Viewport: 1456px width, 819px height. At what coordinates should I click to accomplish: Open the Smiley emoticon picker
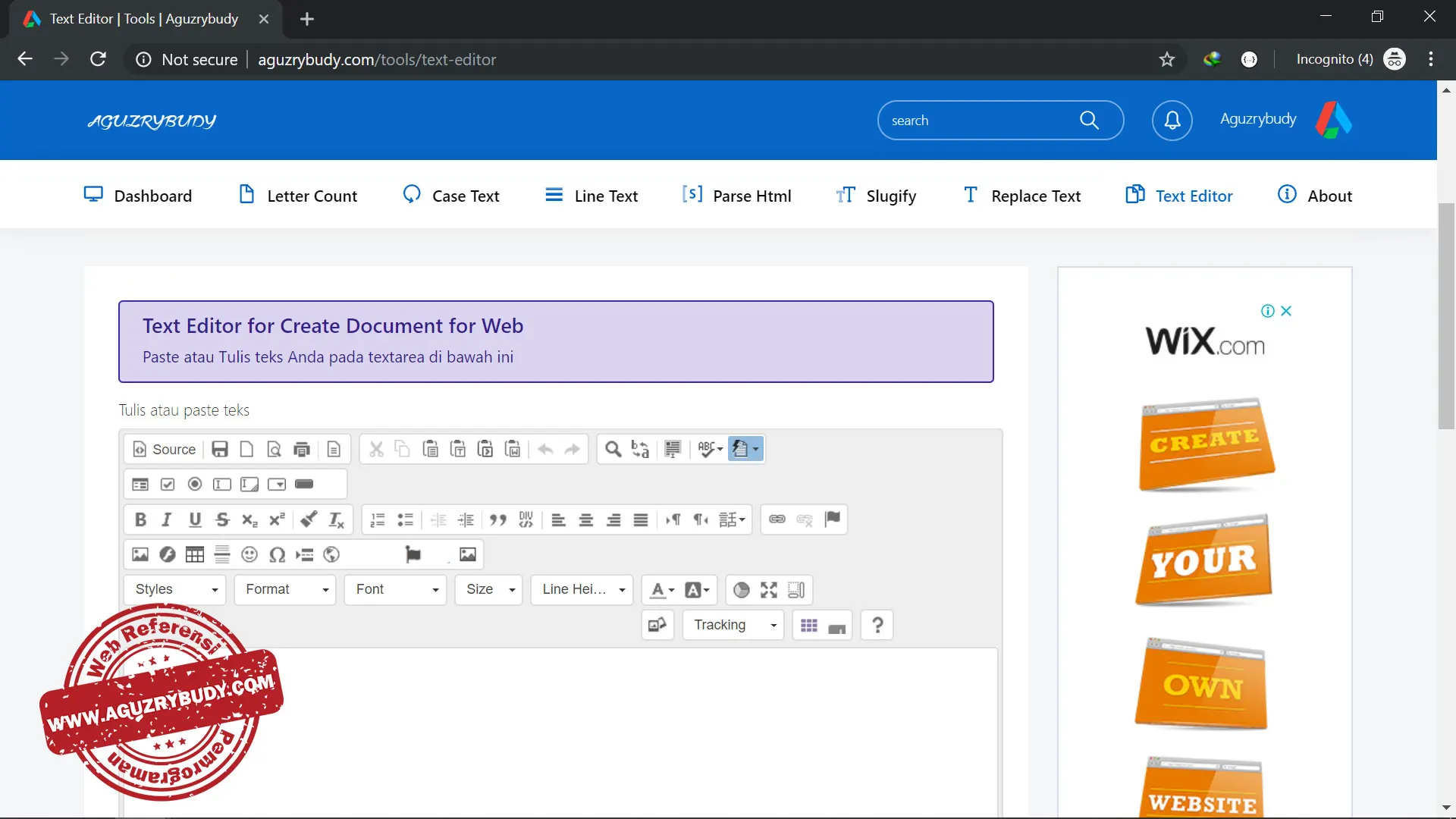pos(249,554)
